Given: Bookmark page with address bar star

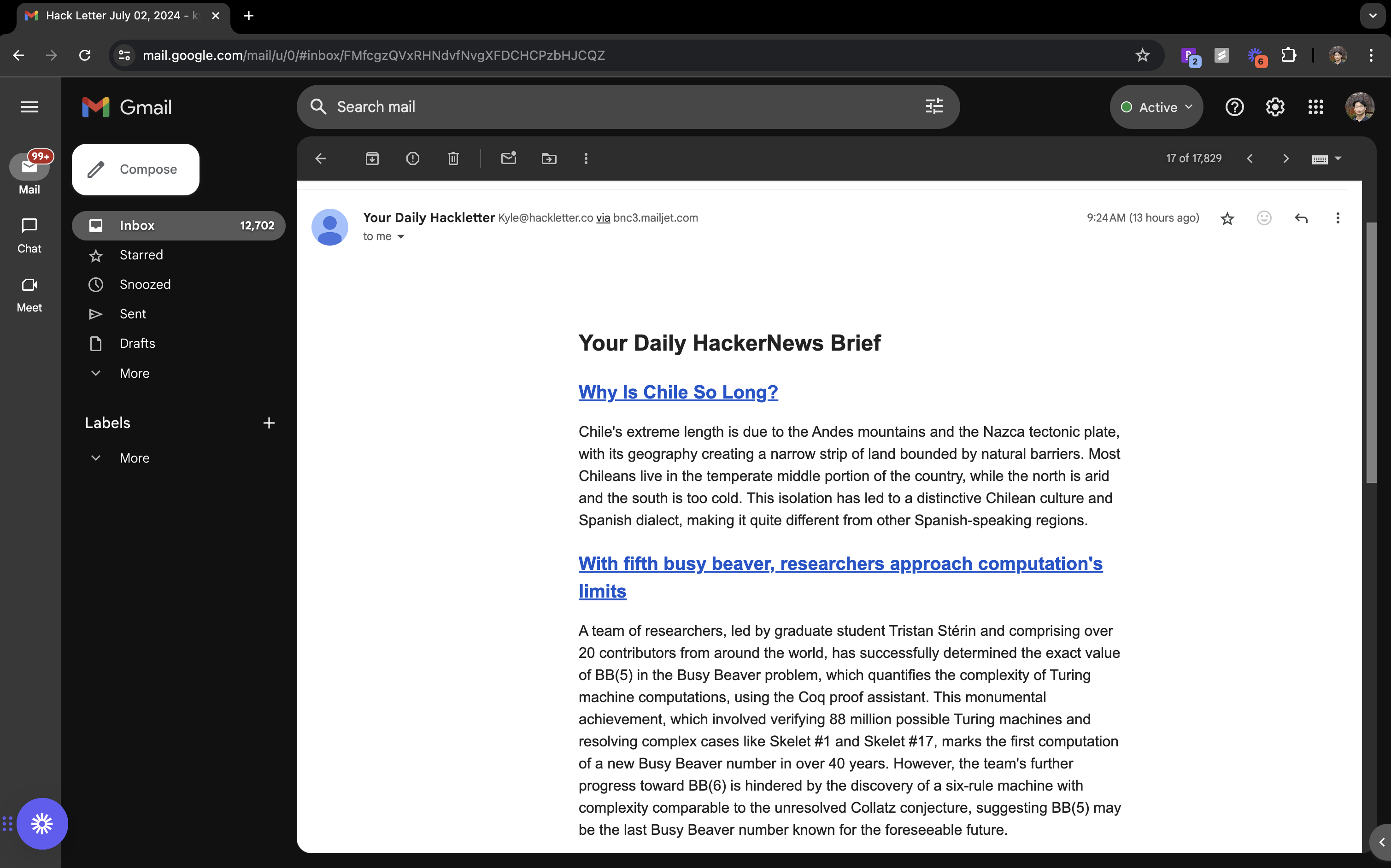Looking at the screenshot, I should click(1142, 55).
